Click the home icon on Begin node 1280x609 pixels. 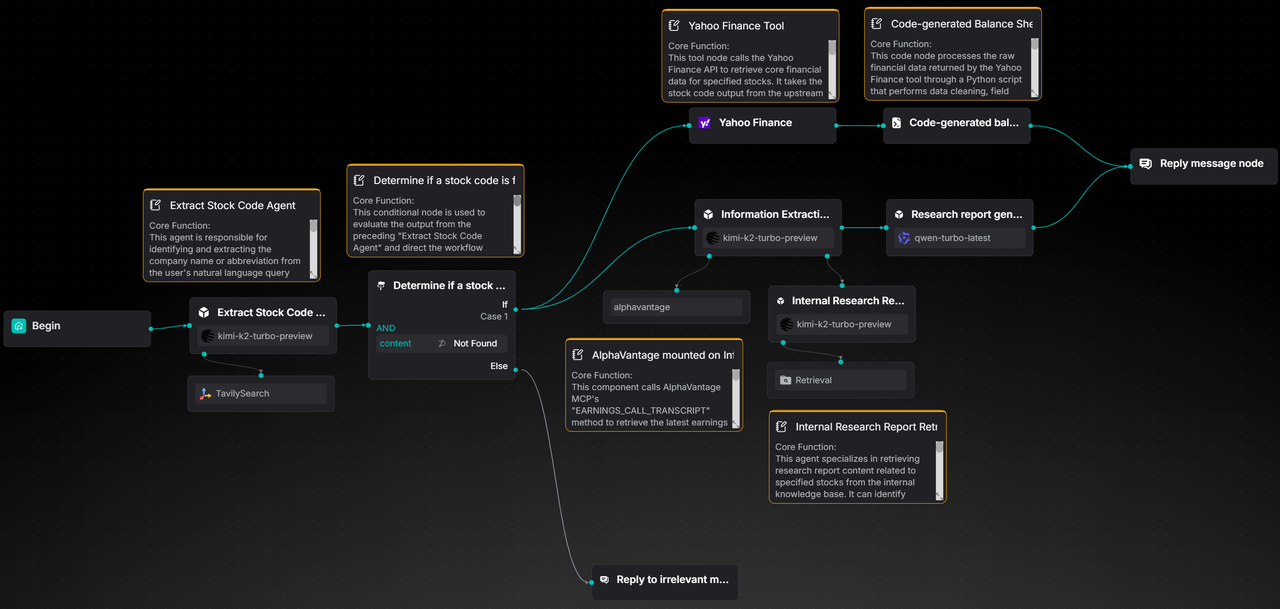[19, 326]
